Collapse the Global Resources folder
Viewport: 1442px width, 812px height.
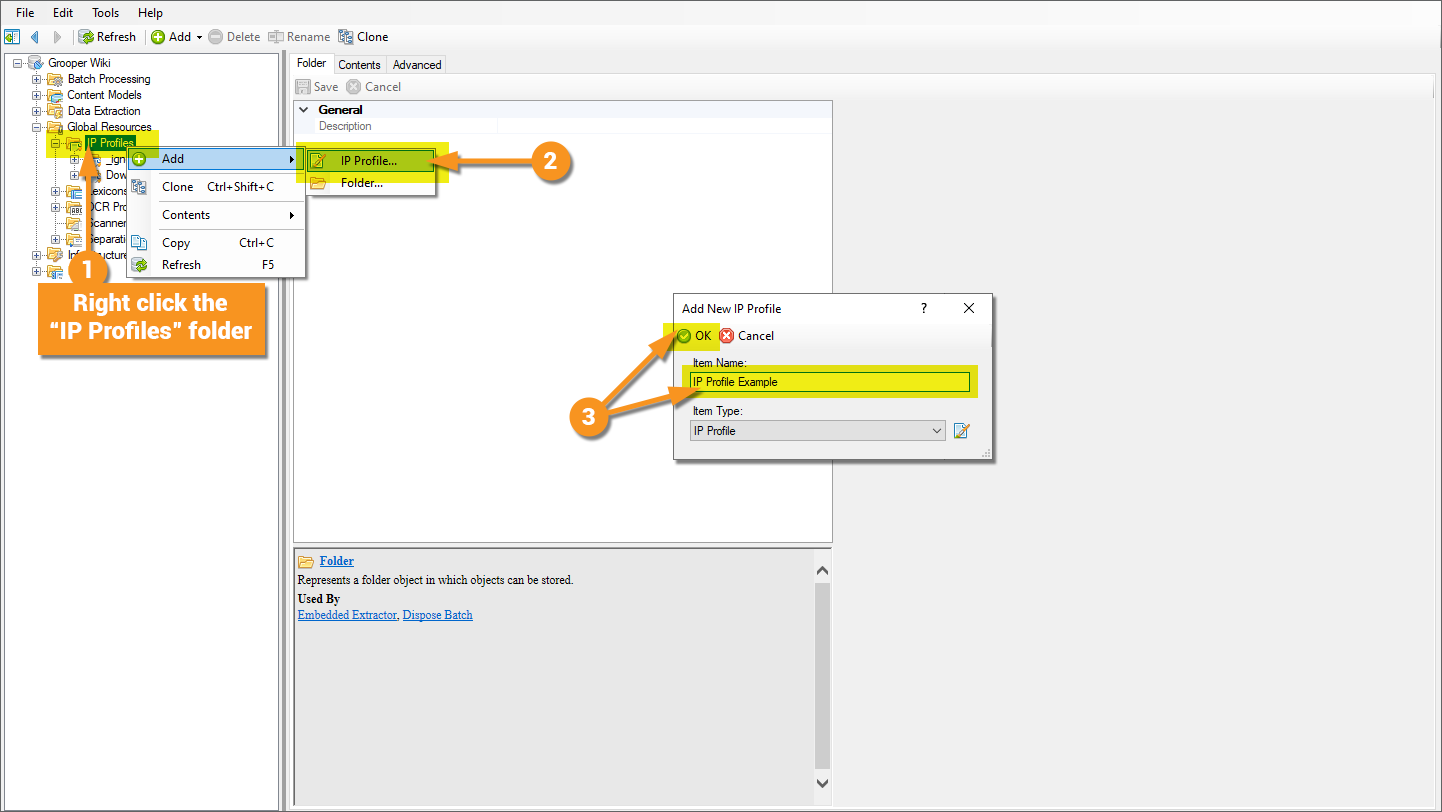pyautogui.click(x=37, y=127)
